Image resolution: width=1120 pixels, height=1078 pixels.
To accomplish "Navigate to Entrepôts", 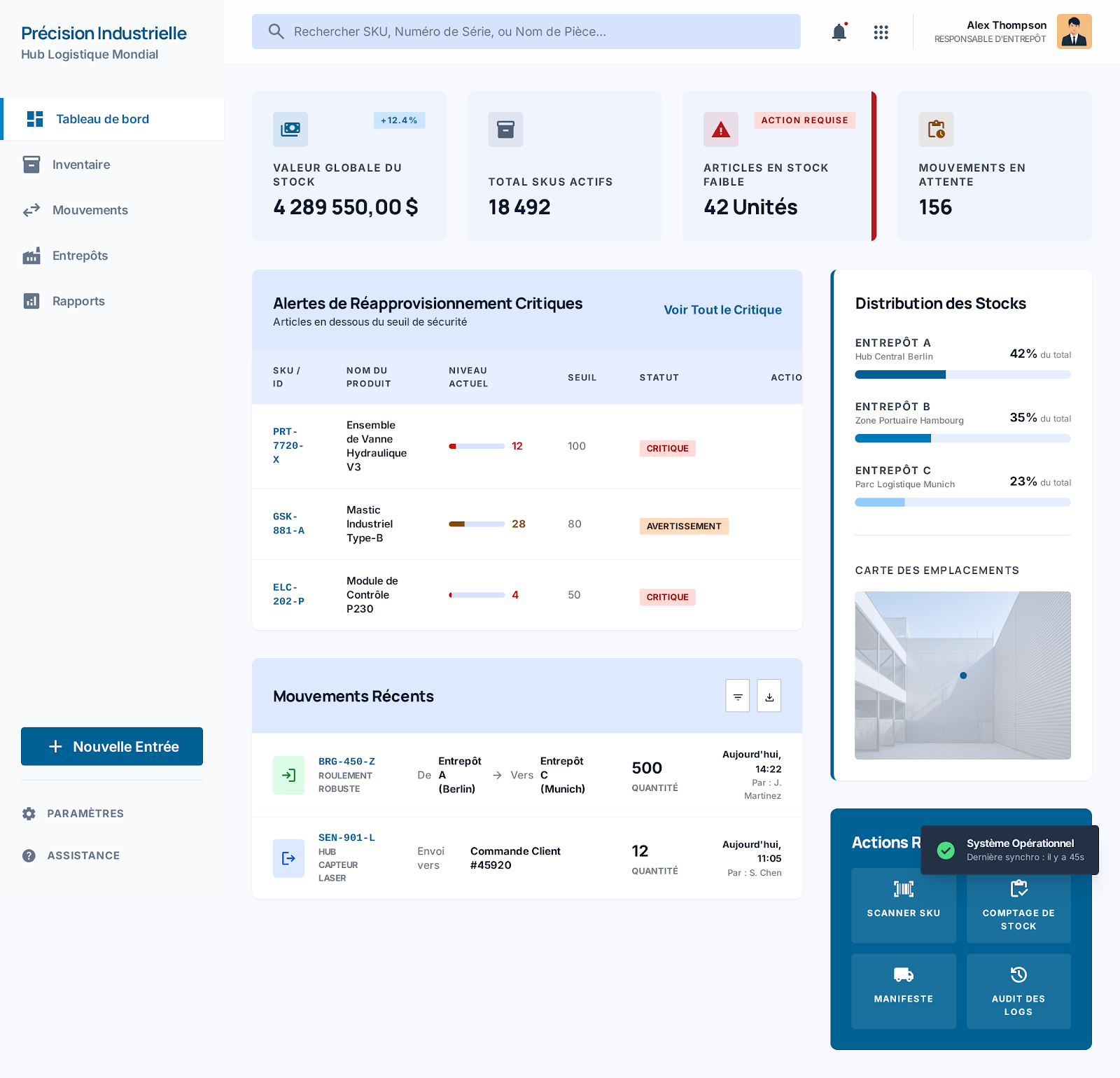I will coord(80,255).
